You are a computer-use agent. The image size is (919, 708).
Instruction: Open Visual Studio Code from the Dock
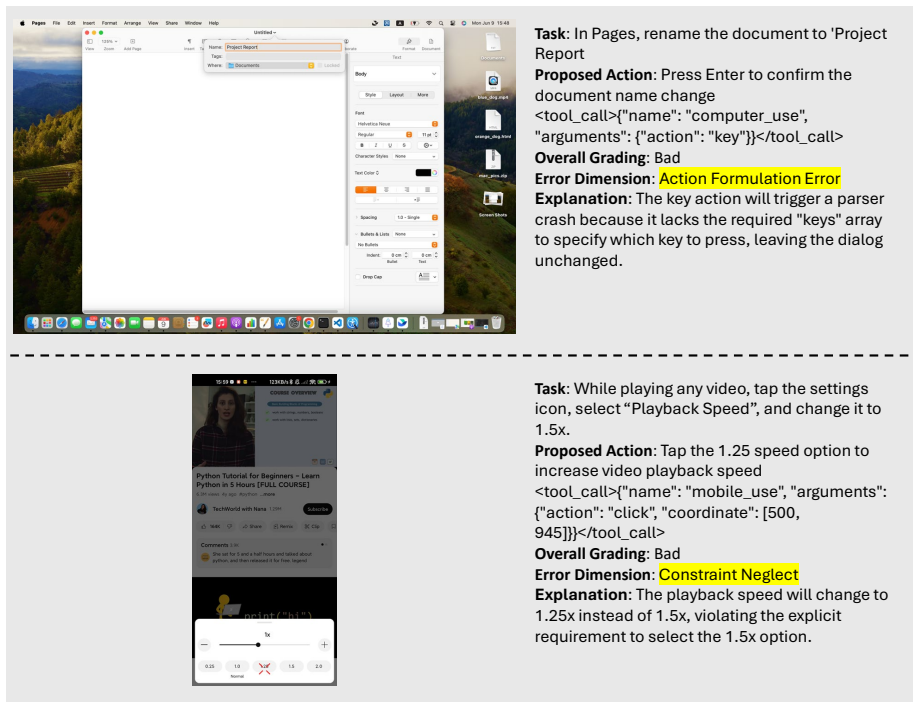pyautogui.click(x=338, y=323)
